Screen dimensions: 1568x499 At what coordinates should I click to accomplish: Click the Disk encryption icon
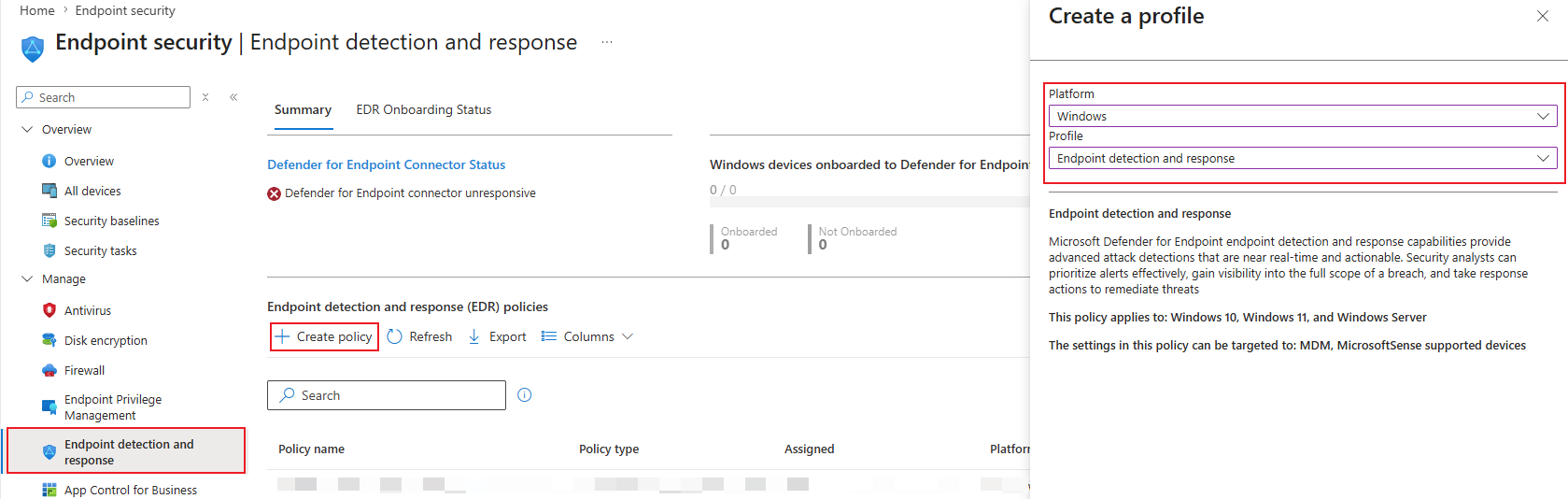[49, 340]
